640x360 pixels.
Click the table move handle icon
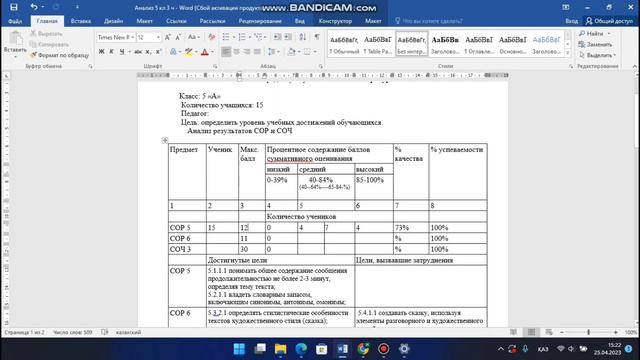tap(165, 140)
